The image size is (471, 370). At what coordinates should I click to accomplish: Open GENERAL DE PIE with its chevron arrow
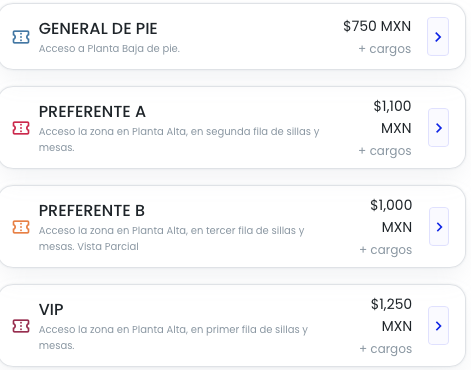pos(438,37)
